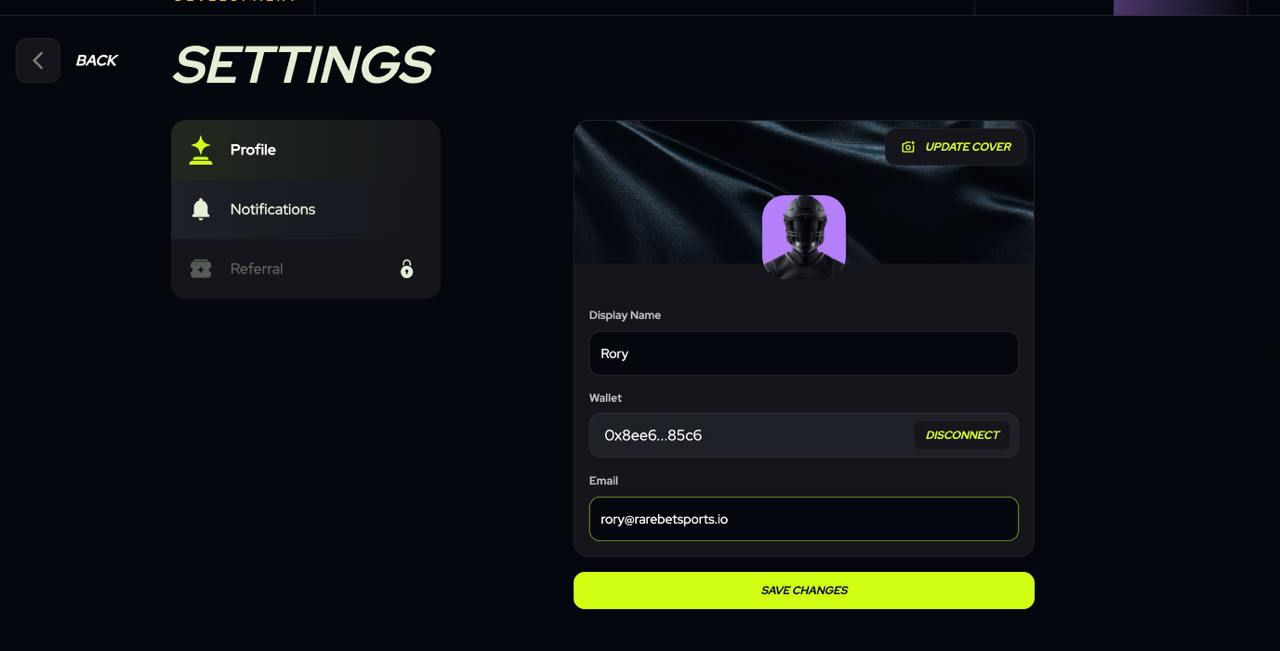Click the purple element in the top bar
This screenshot has width=1280, height=651.
click(1180, 7)
